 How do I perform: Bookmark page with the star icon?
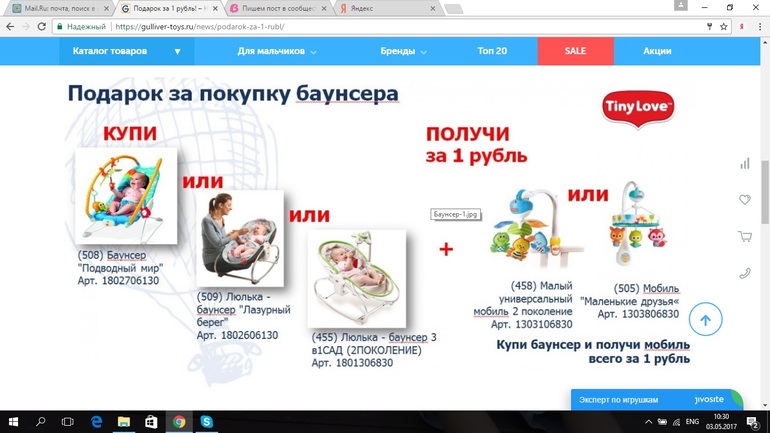(724, 27)
